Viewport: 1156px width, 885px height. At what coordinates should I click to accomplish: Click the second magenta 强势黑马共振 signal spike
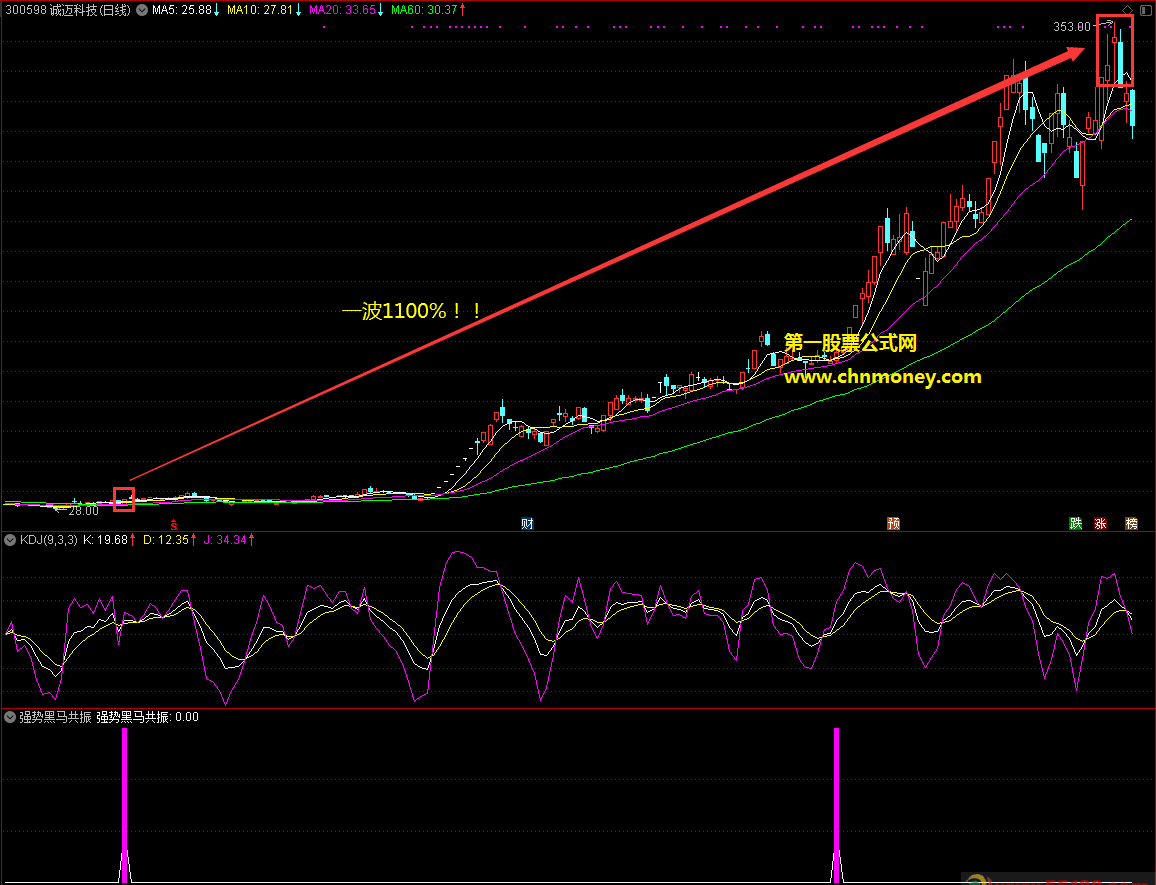click(x=837, y=805)
